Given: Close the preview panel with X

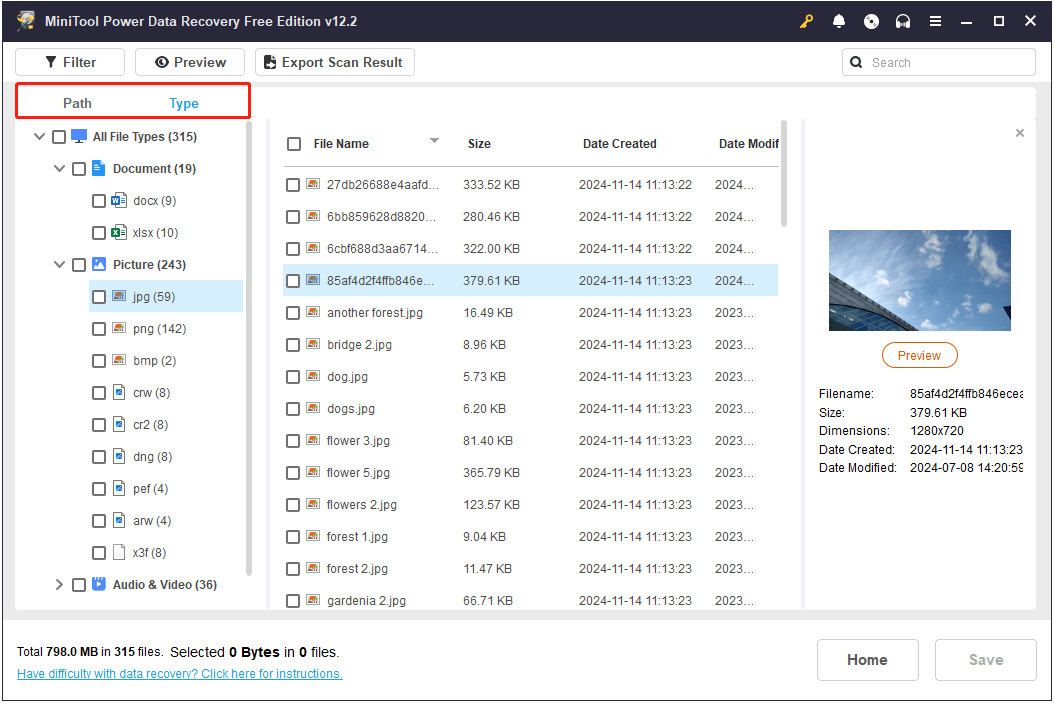Looking at the screenshot, I should [1020, 133].
